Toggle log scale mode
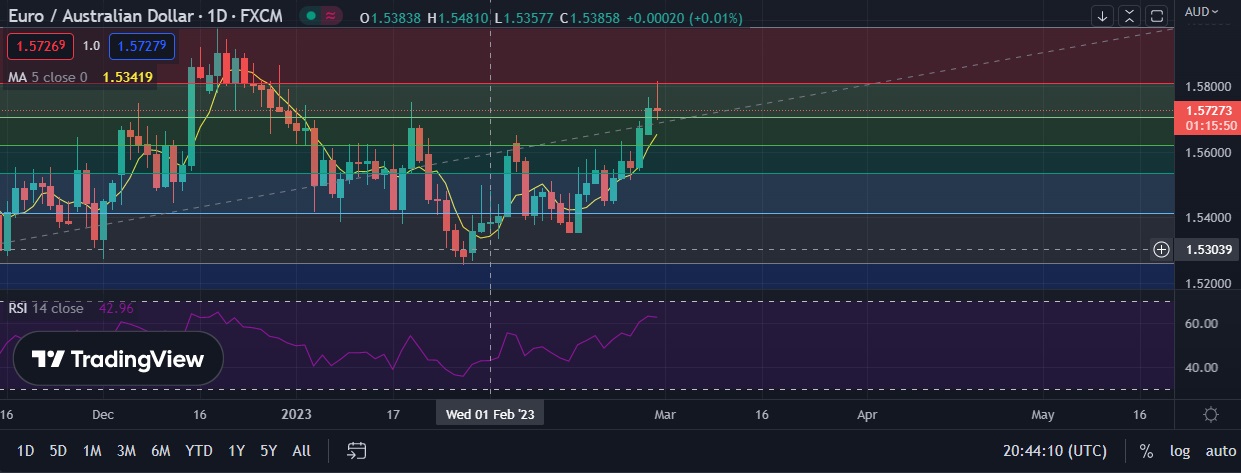This screenshot has width=1241, height=473. (x=1179, y=451)
